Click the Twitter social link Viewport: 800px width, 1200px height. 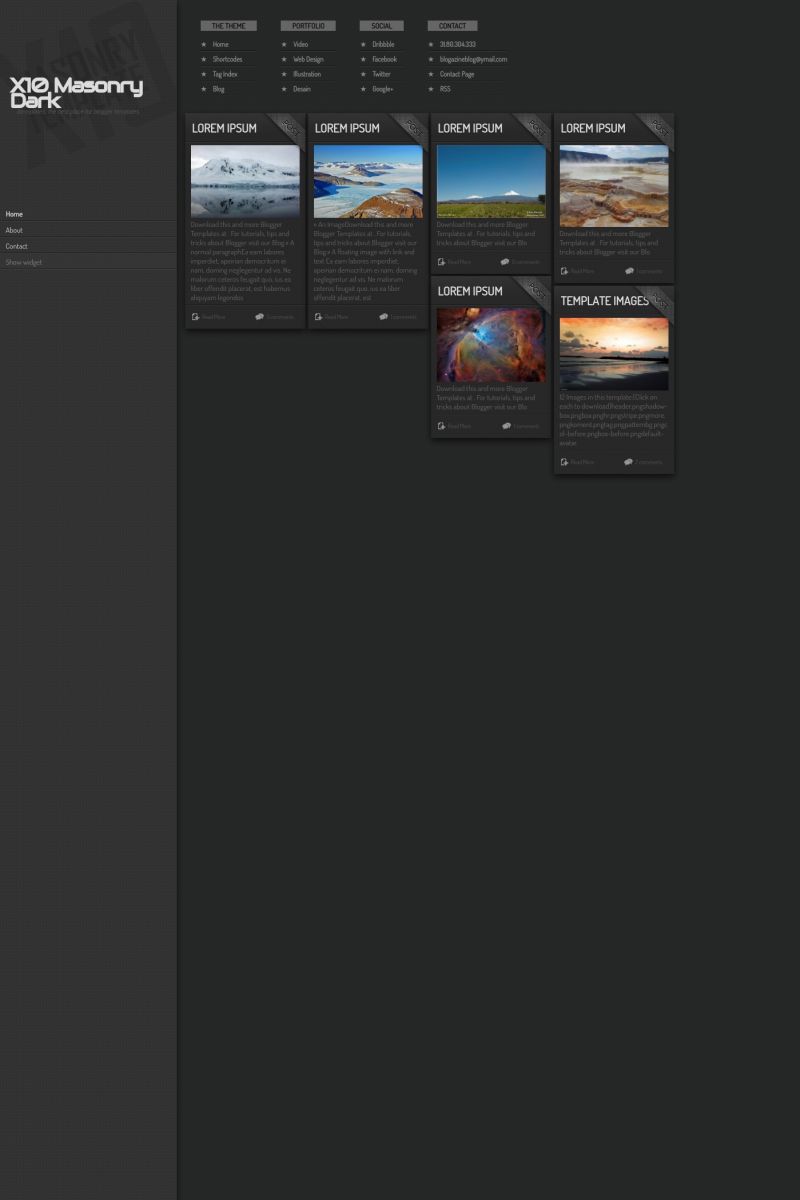(381, 74)
